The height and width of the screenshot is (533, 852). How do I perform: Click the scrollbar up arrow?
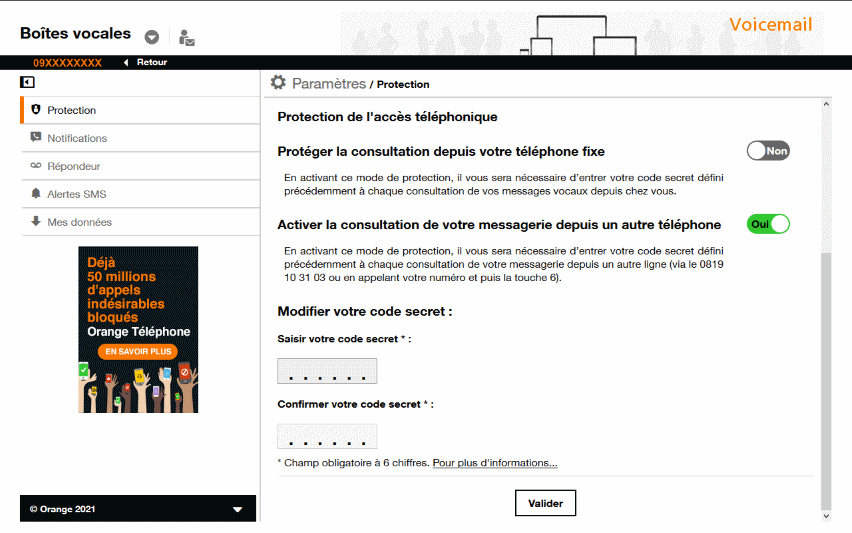[826, 104]
